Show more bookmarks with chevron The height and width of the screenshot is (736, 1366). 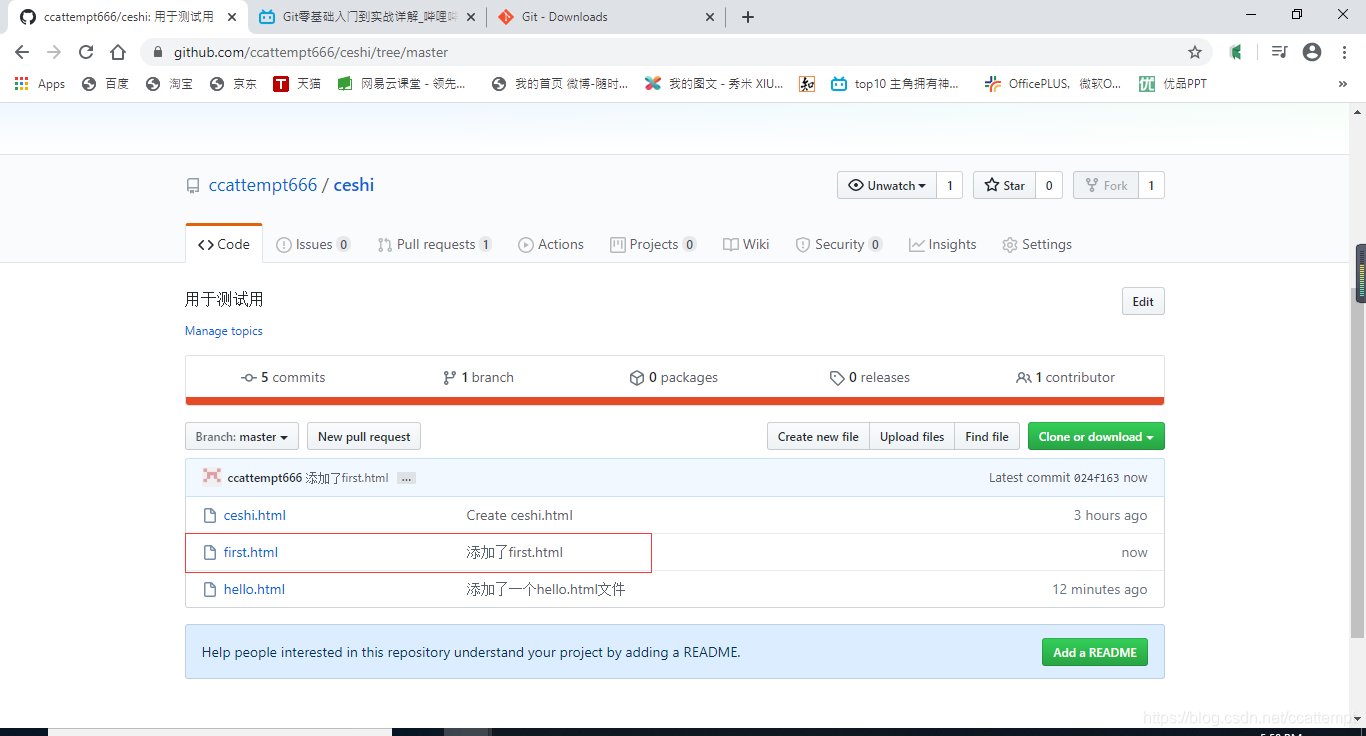[1343, 84]
